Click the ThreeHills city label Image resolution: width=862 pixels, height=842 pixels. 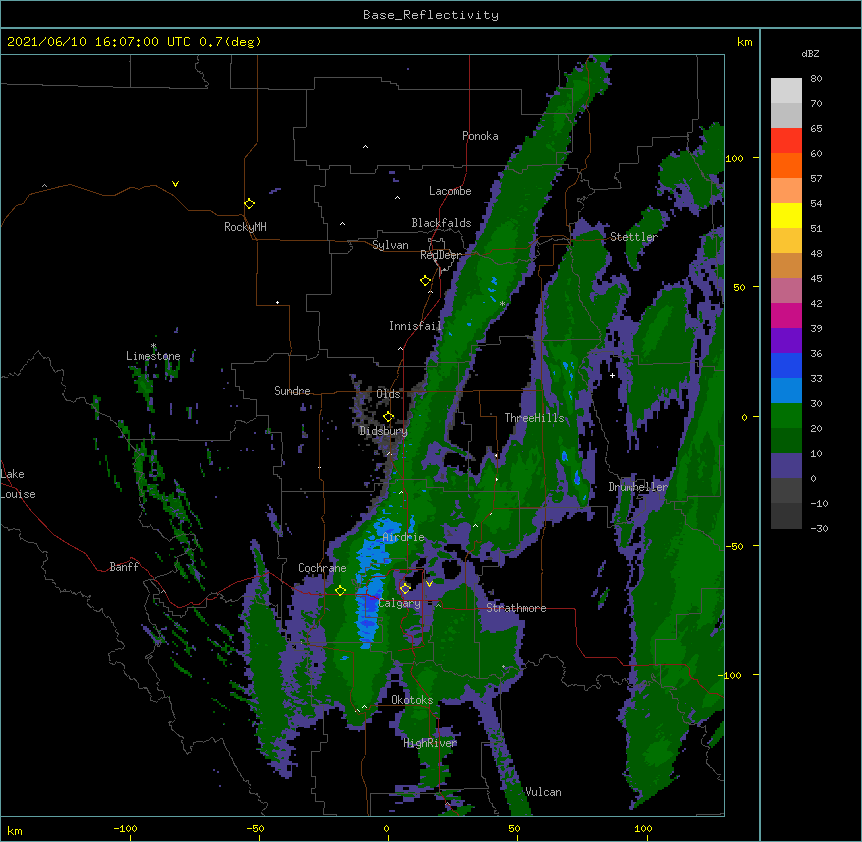535,418
